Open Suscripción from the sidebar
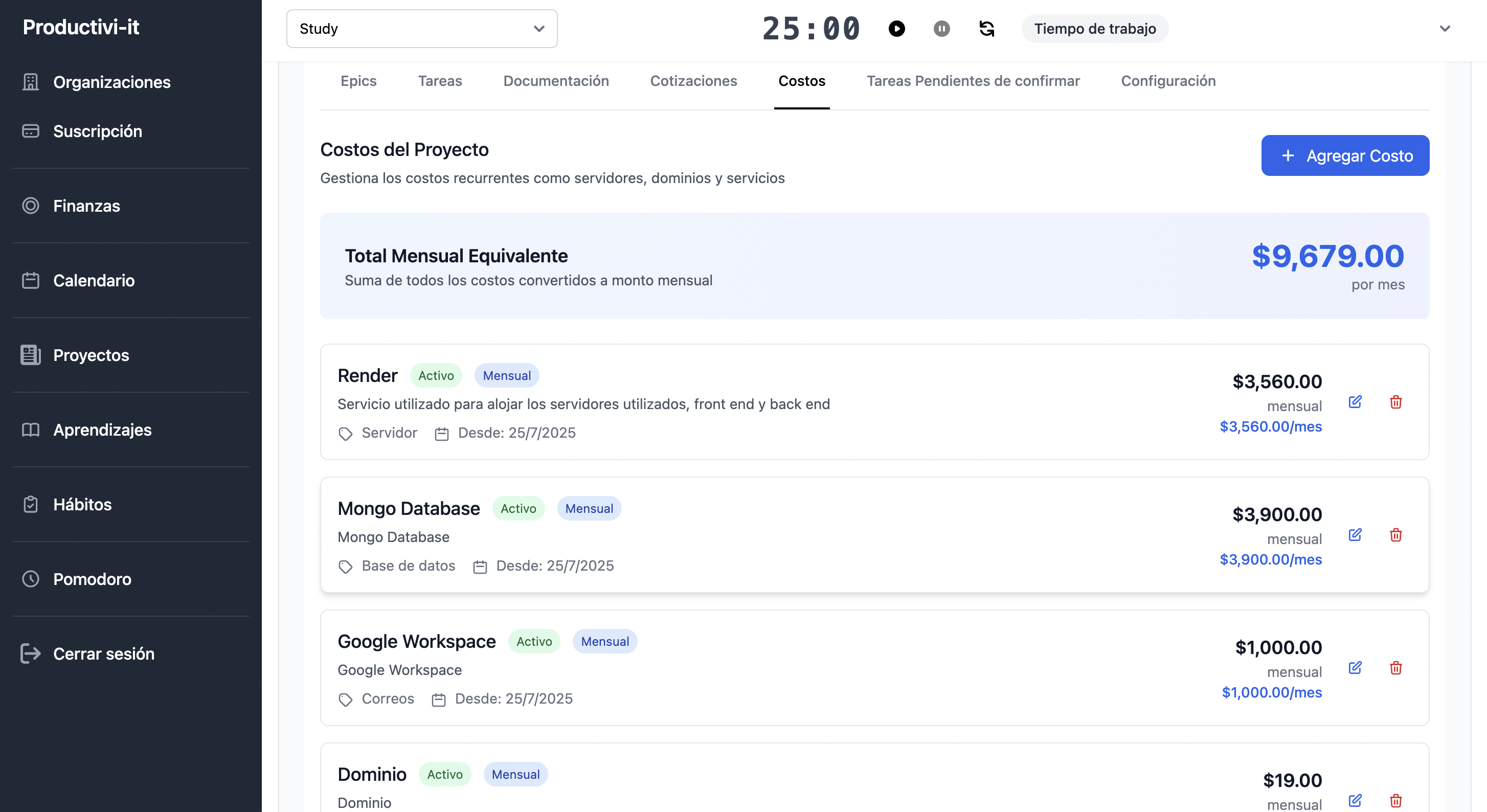Image resolution: width=1487 pixels, height=812 pixels. click(98, 131)
